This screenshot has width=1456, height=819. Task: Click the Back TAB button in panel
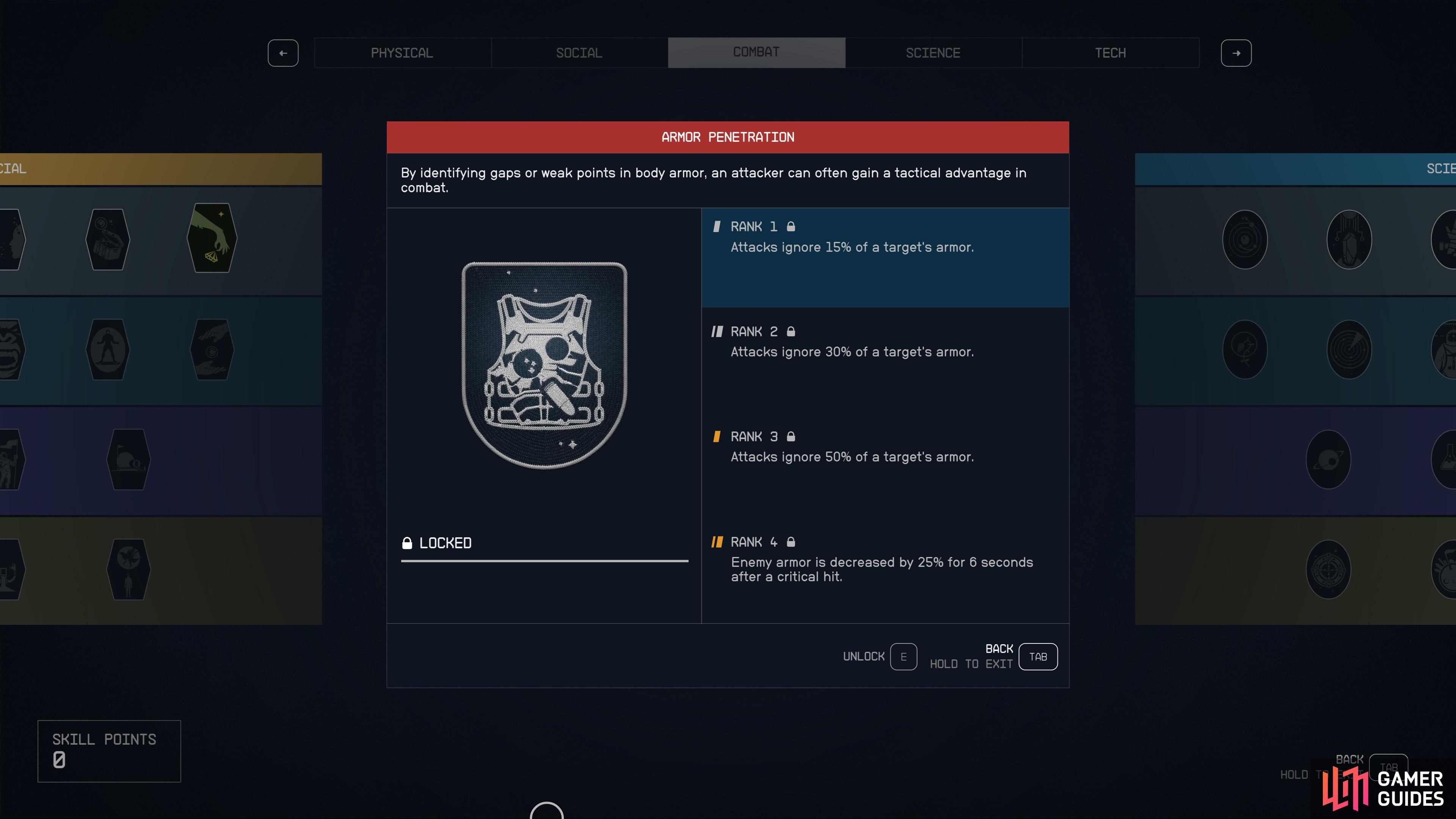pyautogui.click(x=1038, y=657)
